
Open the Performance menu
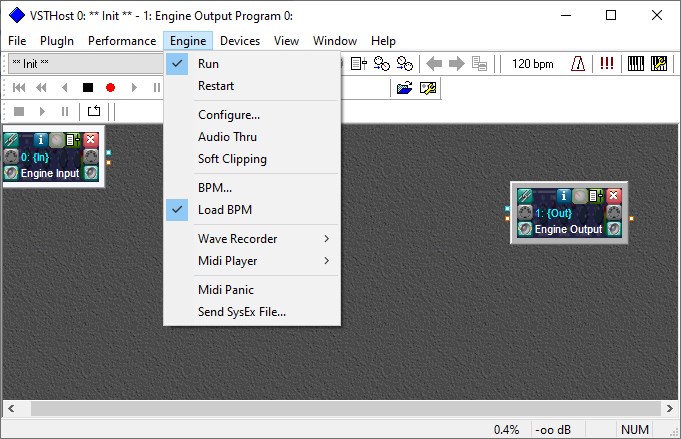(x=122, y=41)
